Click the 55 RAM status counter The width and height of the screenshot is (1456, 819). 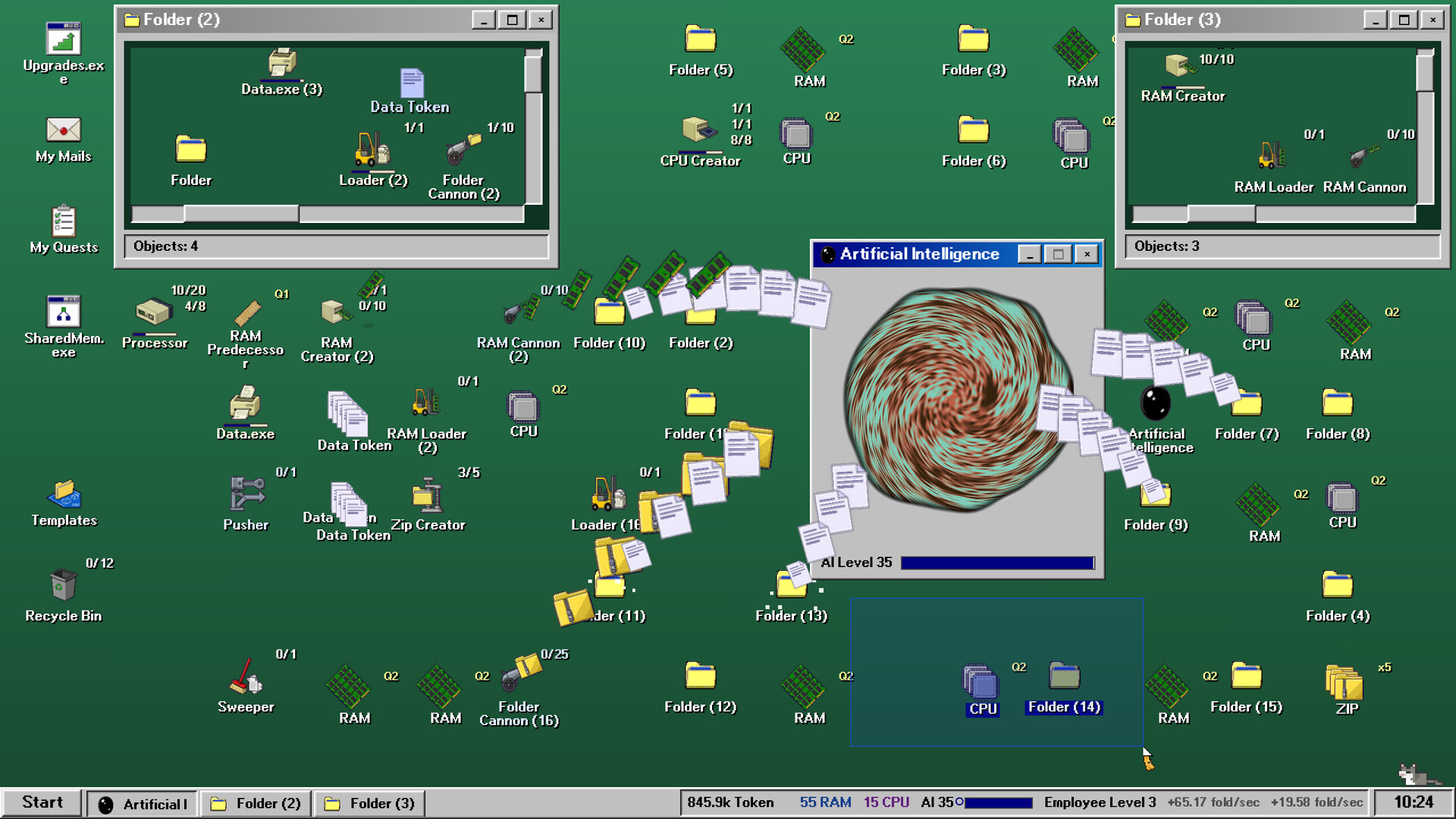click(825, 802)
